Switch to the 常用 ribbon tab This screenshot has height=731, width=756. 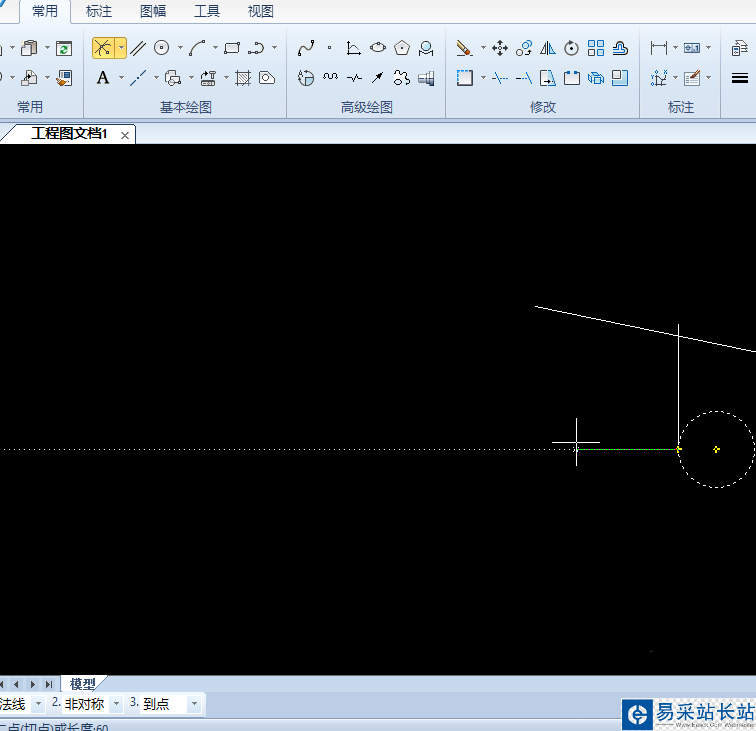pyautogui.click(x=45, y=11)
